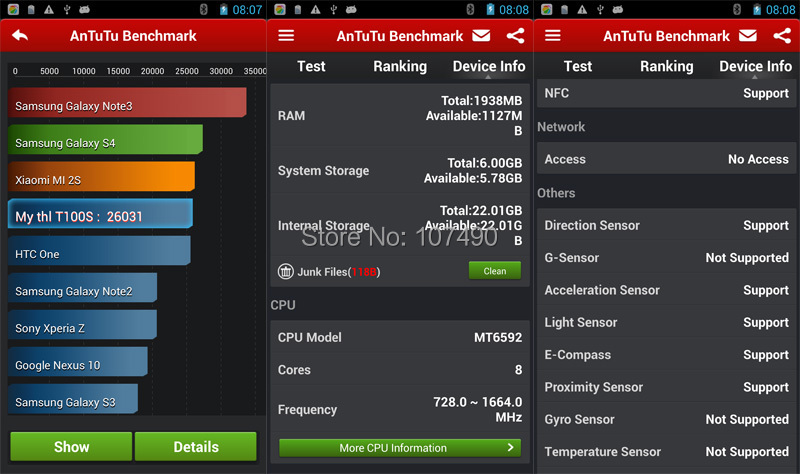Viewport: 800px width, 474px height.
Task: Tap the share icon in the middle screen
Action: tap(515, 35)
